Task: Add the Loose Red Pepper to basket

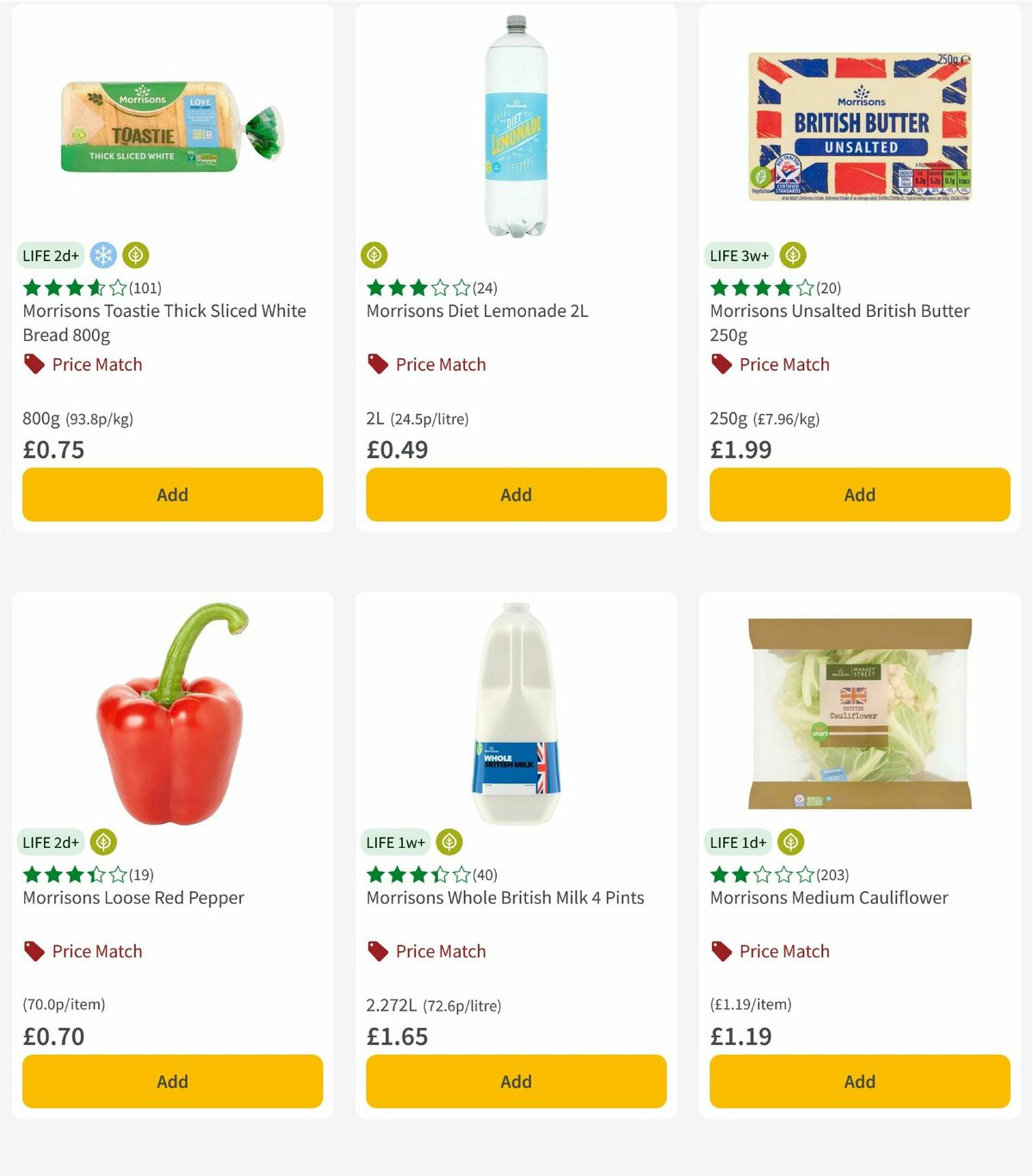Action: coord(172,1081)
